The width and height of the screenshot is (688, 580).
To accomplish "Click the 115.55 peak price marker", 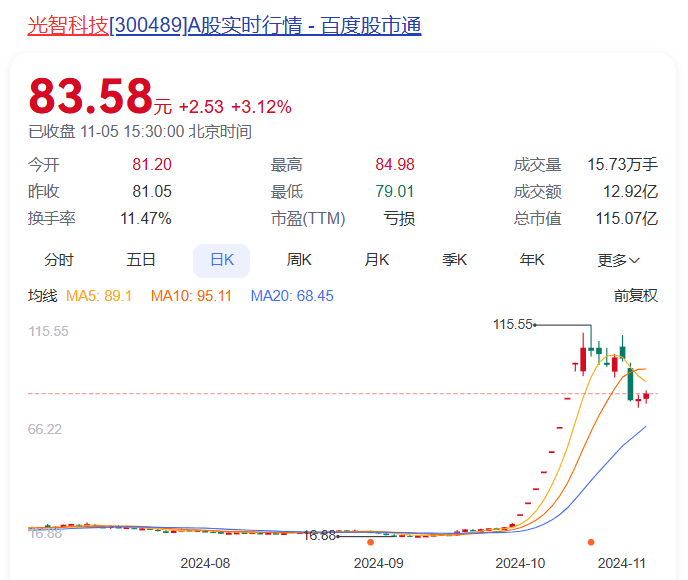I will [x=512, y=325].
